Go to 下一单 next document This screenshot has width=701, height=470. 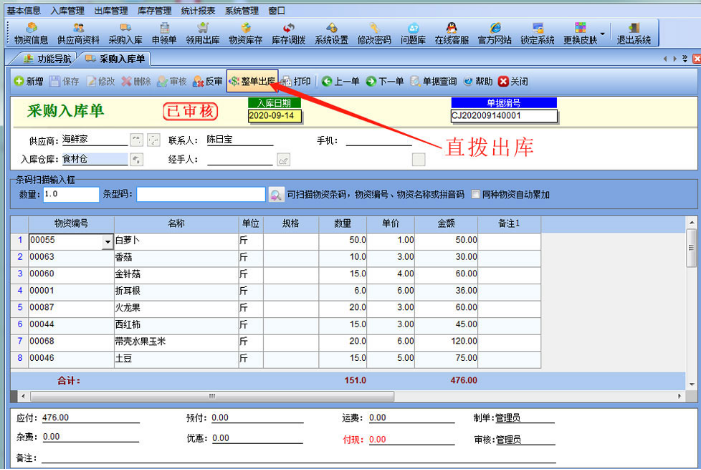tap(384, 81)
